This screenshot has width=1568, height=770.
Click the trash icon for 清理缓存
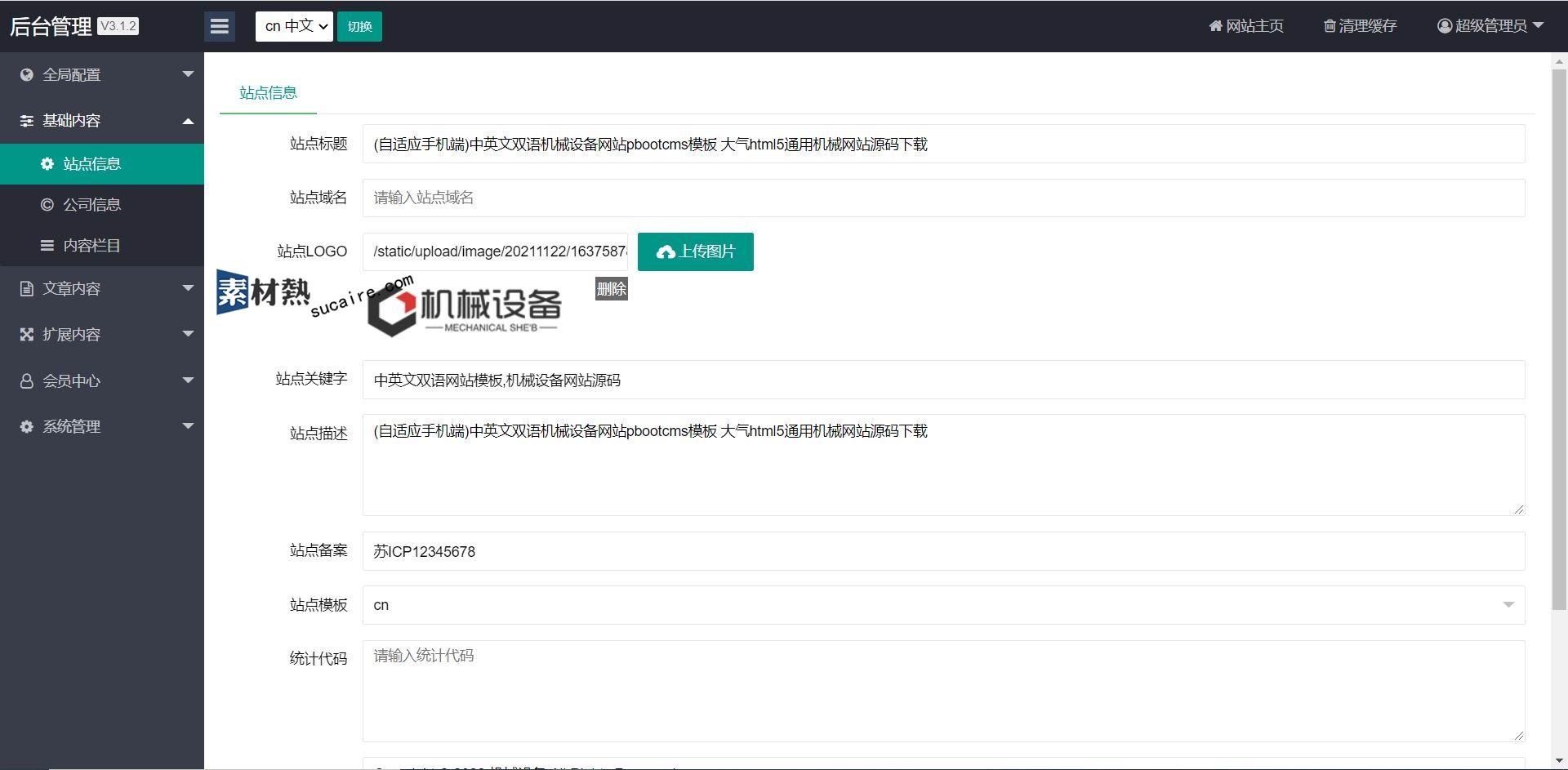tap(1330, 26)
